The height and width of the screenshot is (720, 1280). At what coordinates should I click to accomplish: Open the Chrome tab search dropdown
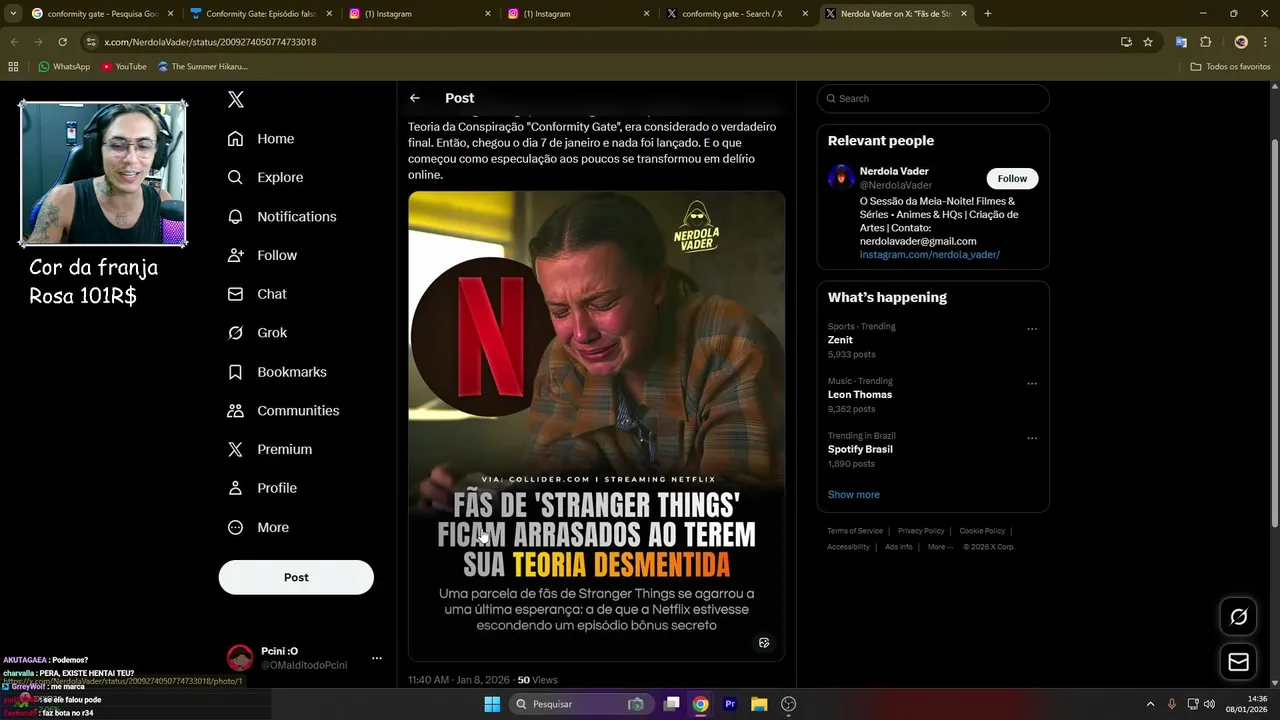coord(12,14)
